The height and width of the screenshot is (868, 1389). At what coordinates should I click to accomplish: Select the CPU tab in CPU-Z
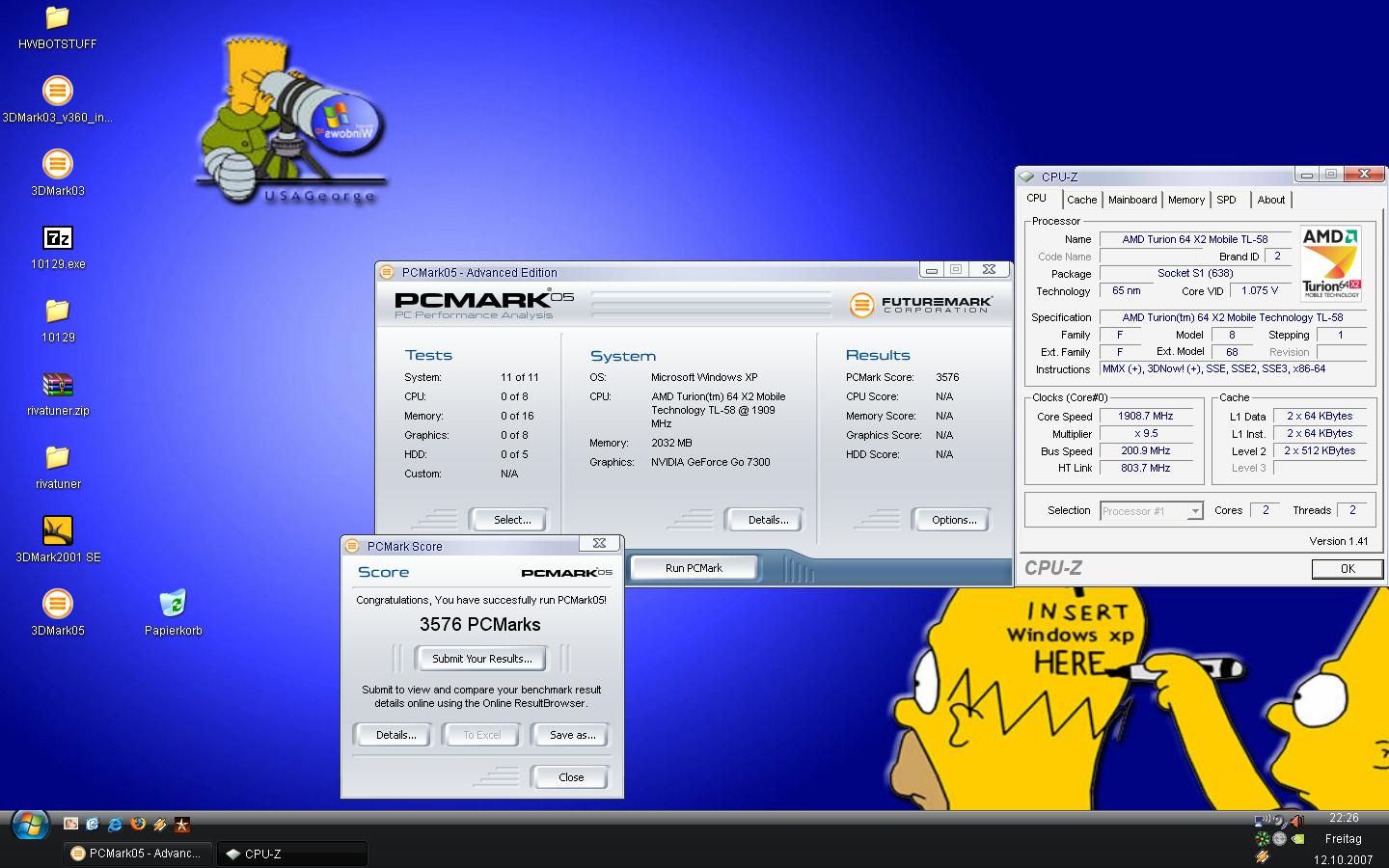1037,198
